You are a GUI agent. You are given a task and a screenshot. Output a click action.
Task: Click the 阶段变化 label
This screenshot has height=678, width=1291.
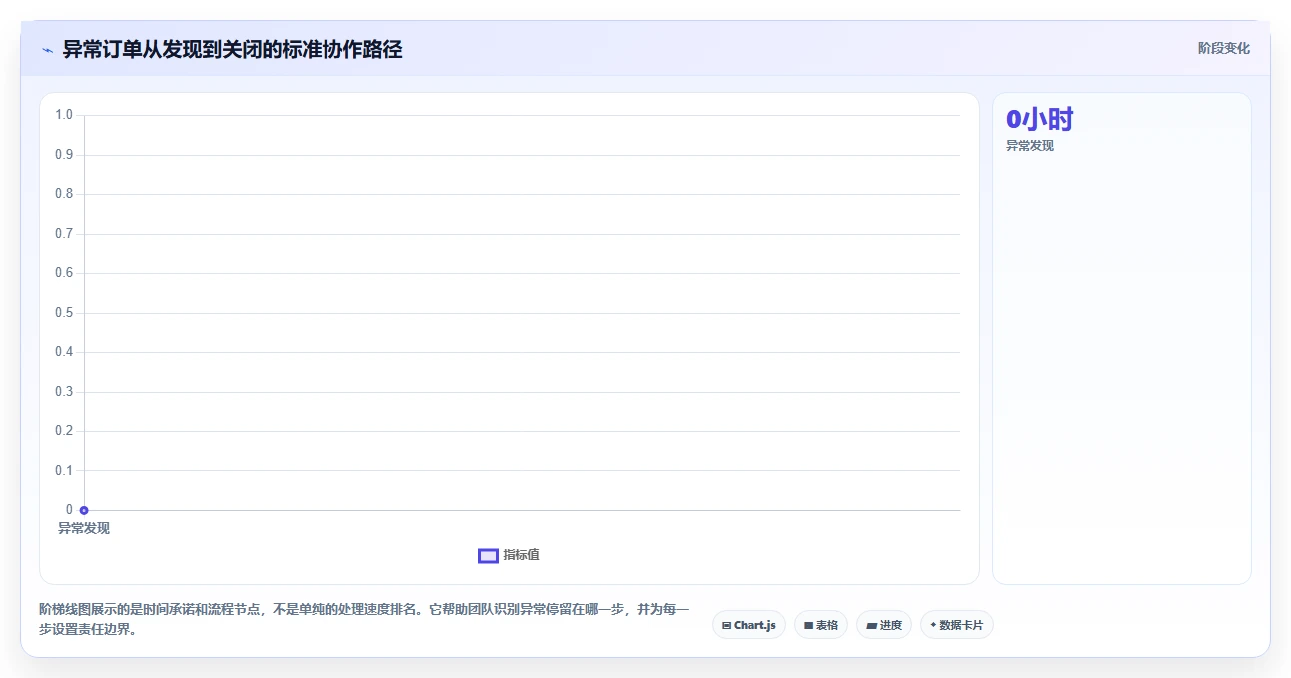pyautogui.click(x=1224, y=48)
